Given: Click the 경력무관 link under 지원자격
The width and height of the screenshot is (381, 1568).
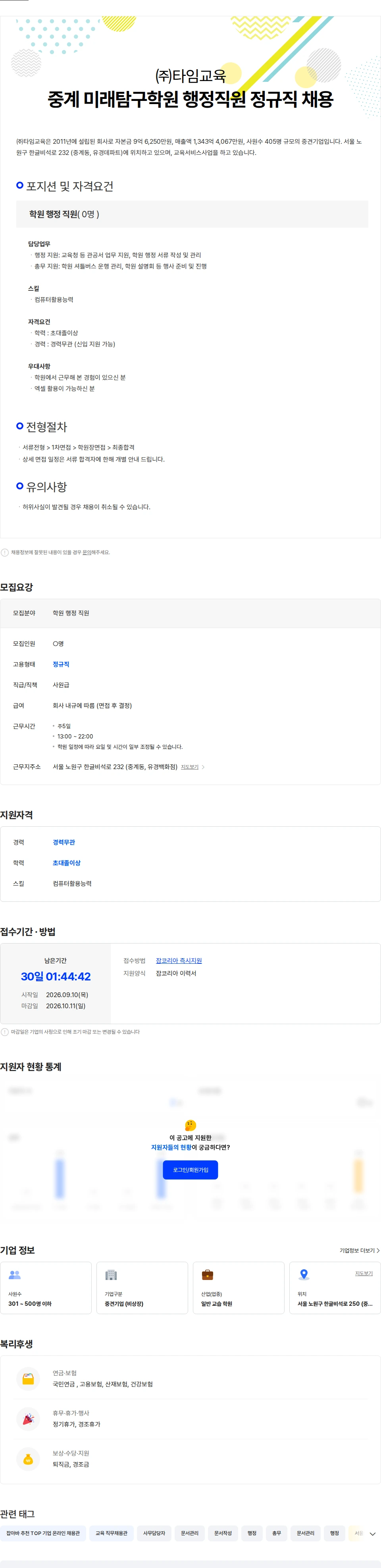Looking at the screenshot, I should pos(64,842).
